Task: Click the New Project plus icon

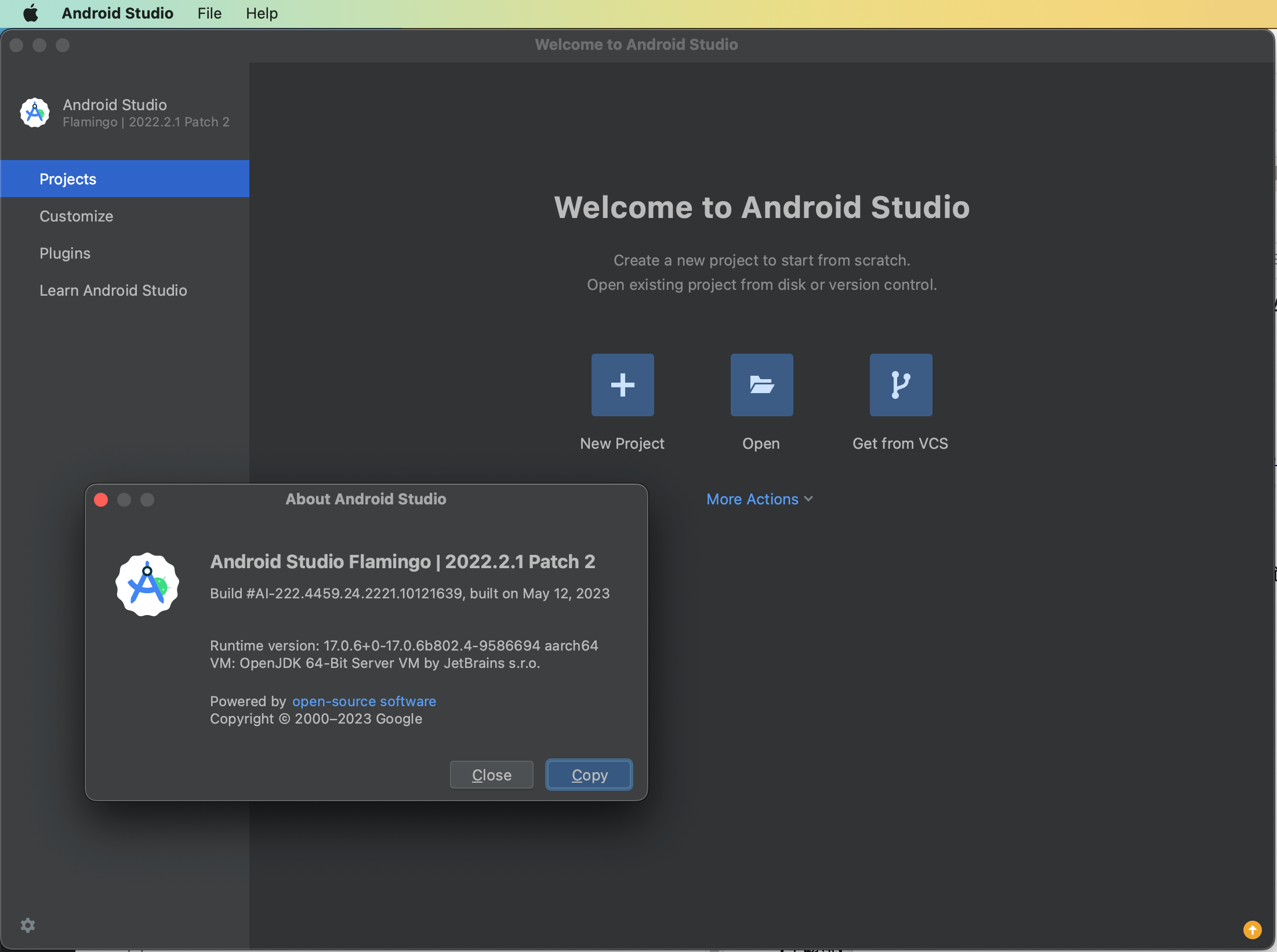Action: tap(622, 384)
